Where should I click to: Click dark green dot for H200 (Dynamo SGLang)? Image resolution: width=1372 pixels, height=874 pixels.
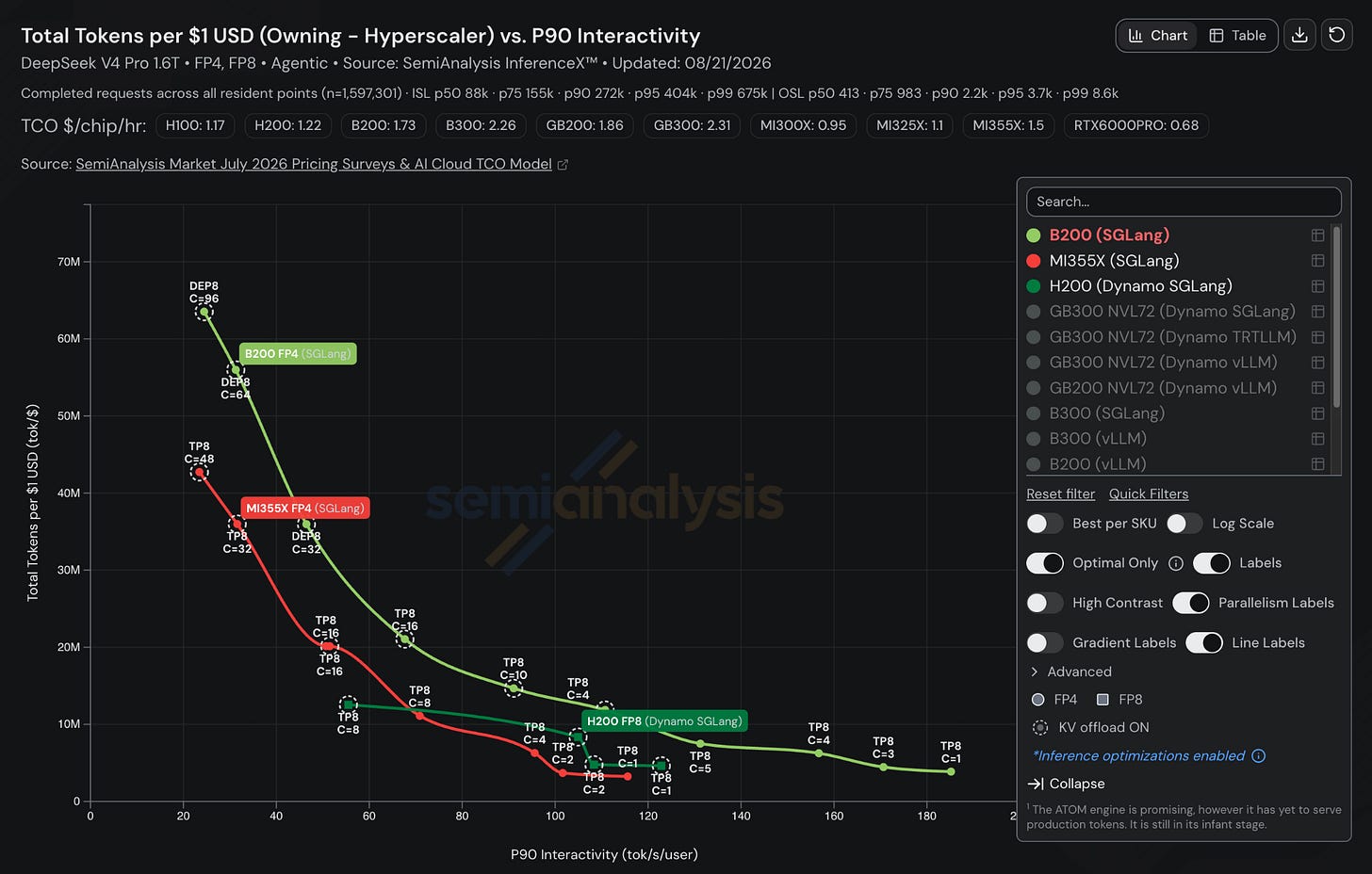[x=1034, y=286]
